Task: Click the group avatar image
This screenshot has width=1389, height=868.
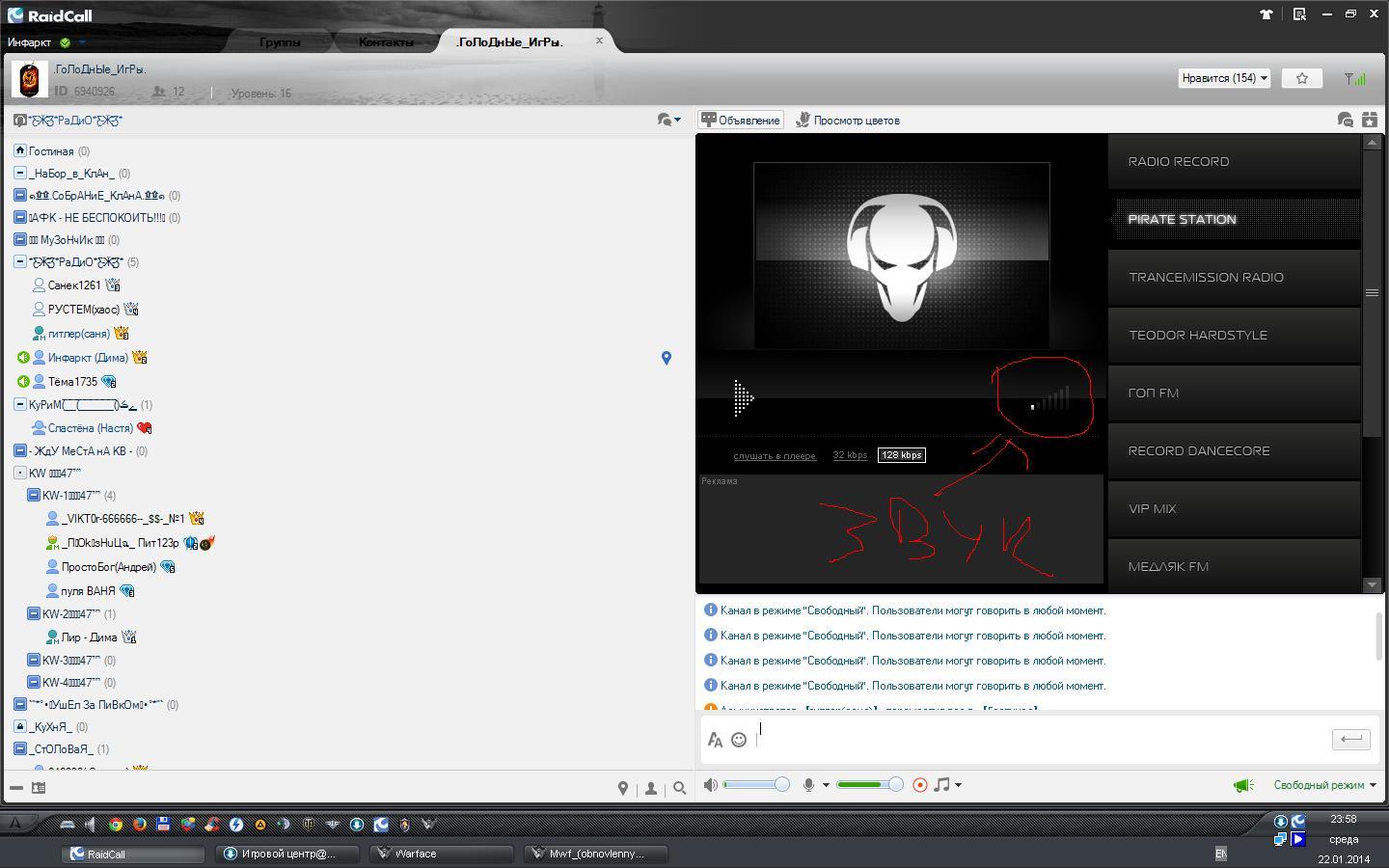Action: coord(30,79)
